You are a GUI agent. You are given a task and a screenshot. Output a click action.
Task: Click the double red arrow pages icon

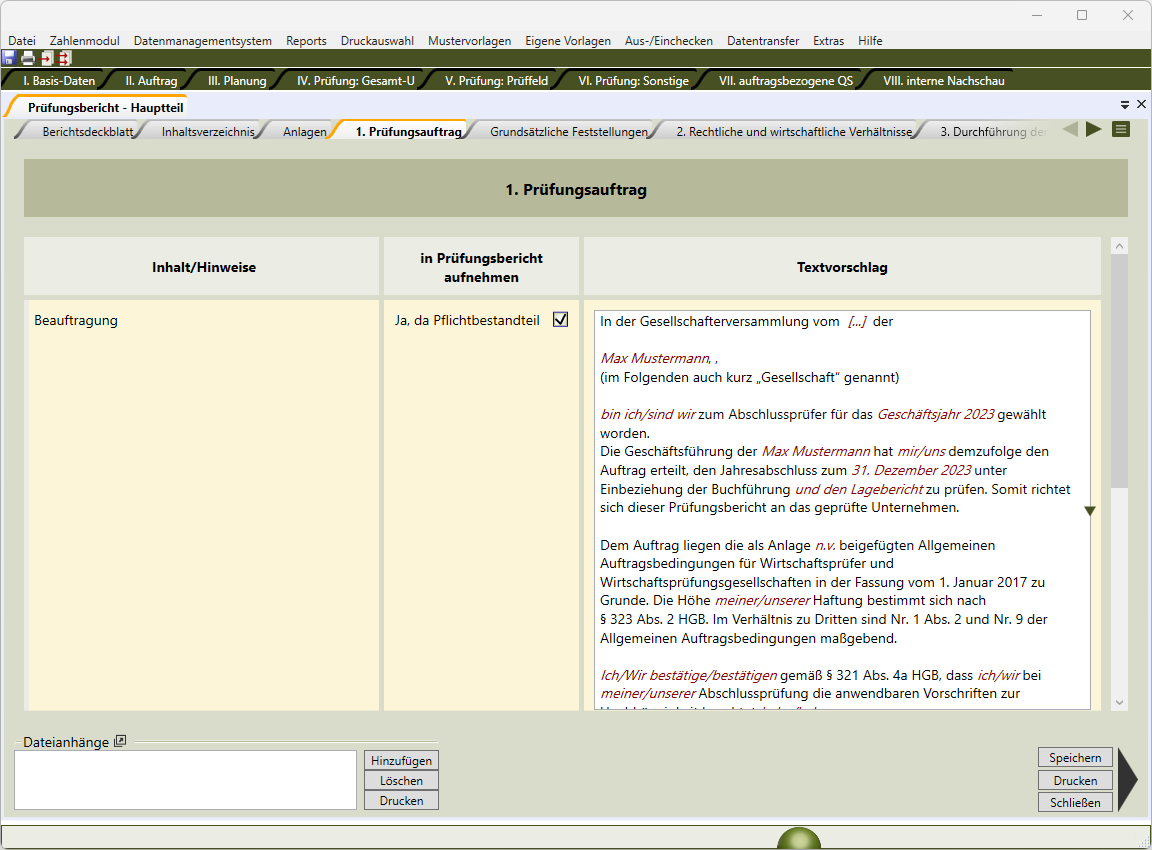point(64,58)
